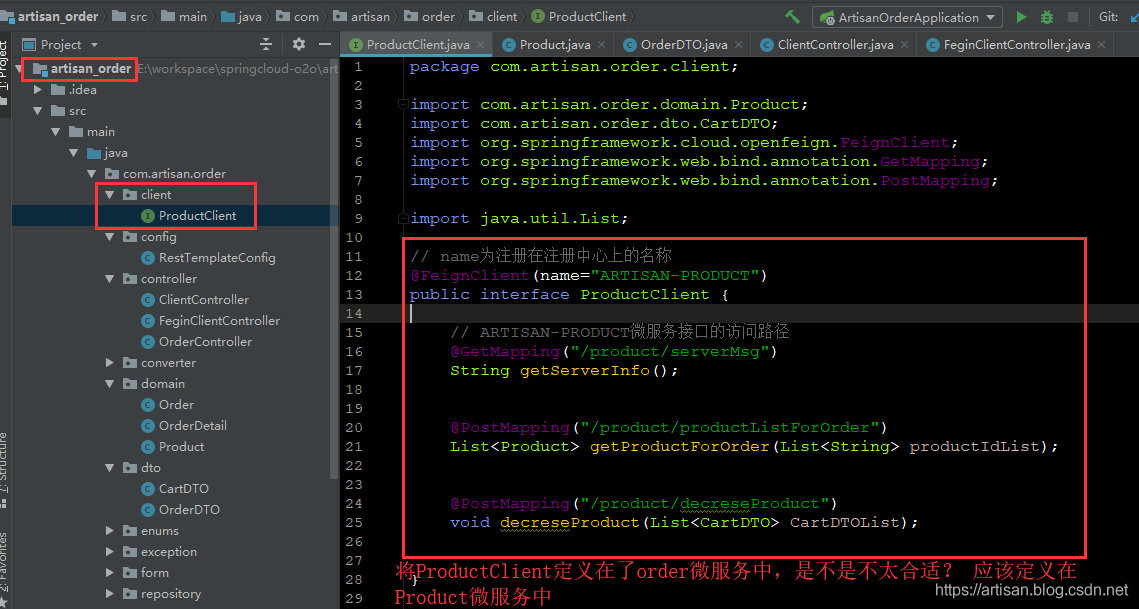Hide the Project panel using minimize icon

[324, 44]
